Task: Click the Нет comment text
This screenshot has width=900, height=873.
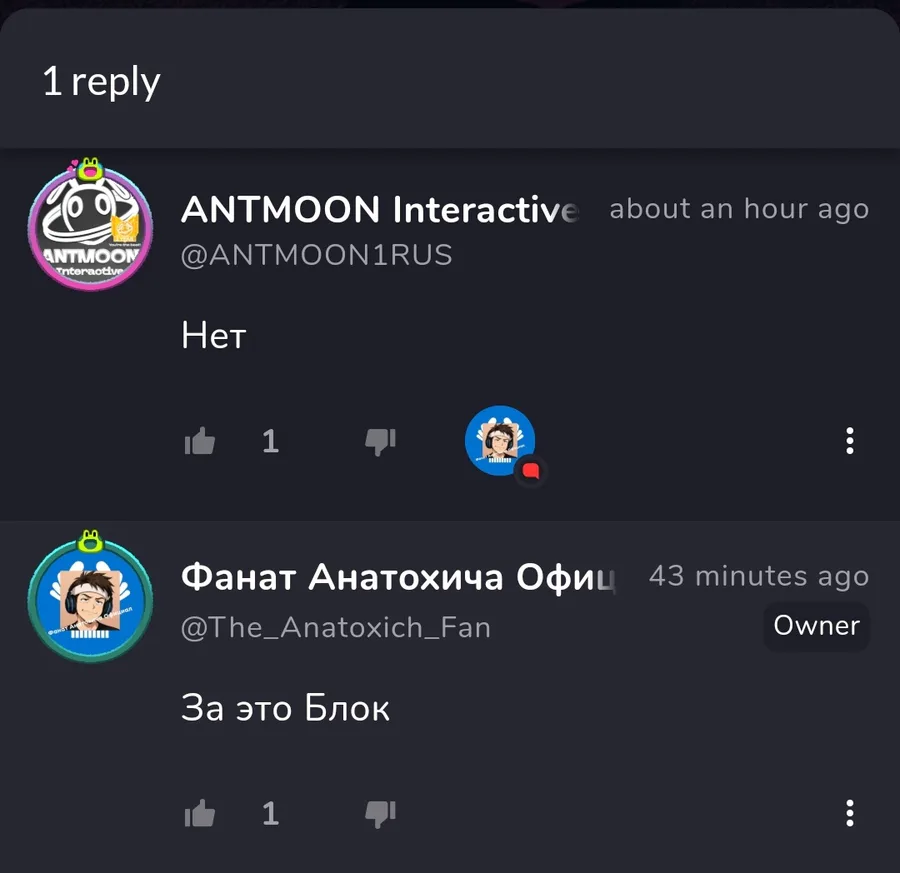Action: 214,335
